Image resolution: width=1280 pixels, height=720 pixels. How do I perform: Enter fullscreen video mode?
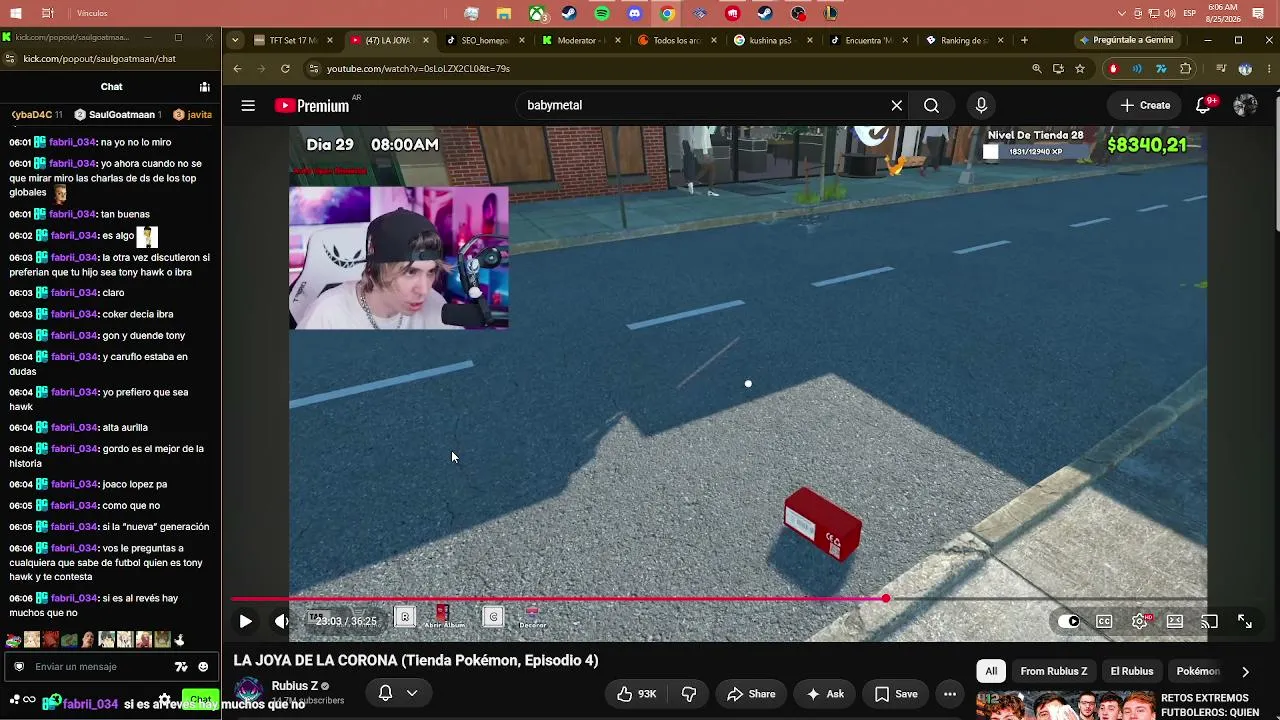pos(1245,621)
